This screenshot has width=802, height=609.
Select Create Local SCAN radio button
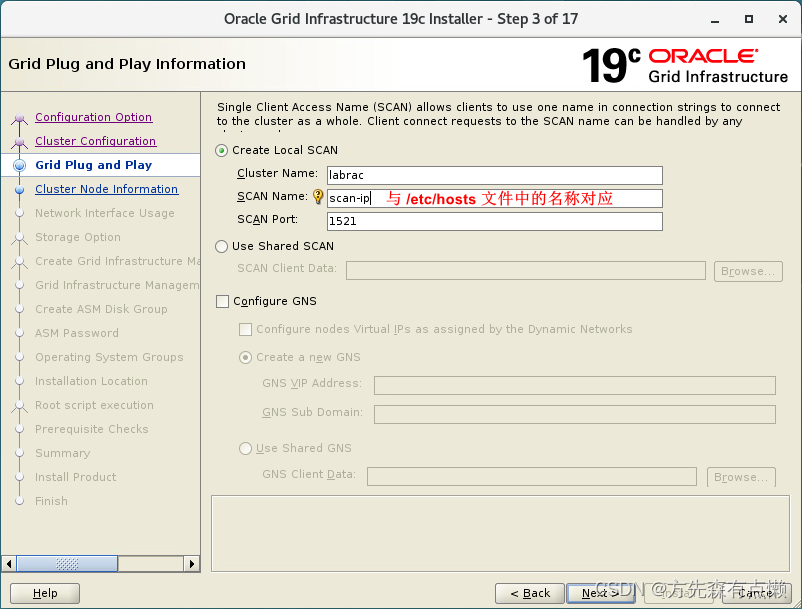[221, 150]
